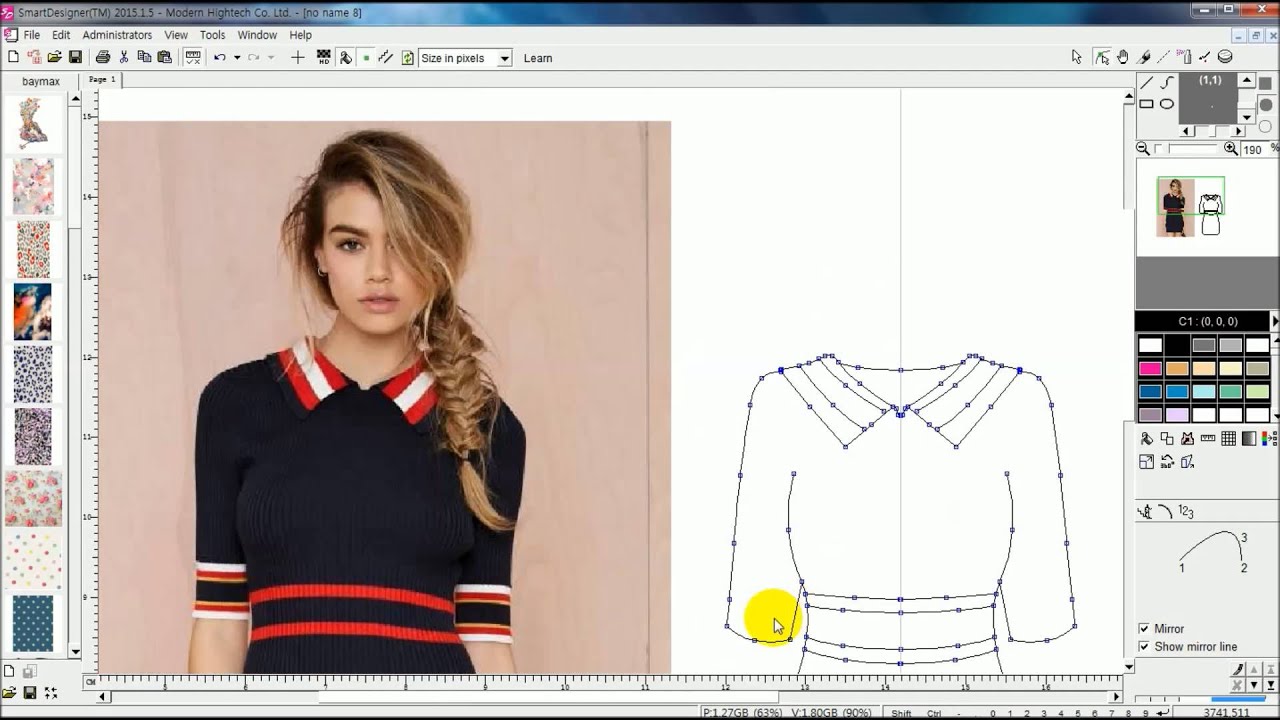Viewport: 1280px width, 720px height.
Task: Pick the rectangle shape tool
Action: pos(1147,103)
